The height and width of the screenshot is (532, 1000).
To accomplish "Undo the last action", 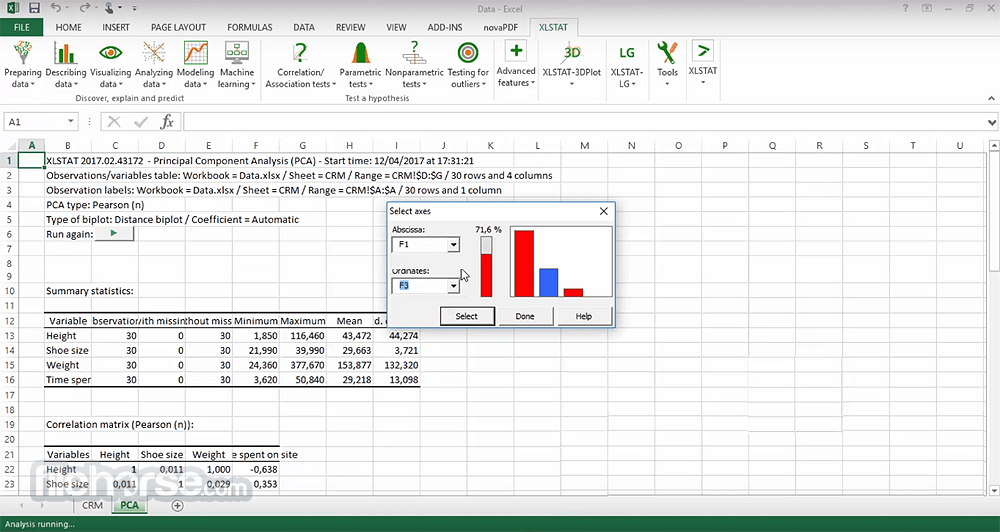I will pyautogui.click(x=55, y=8).
